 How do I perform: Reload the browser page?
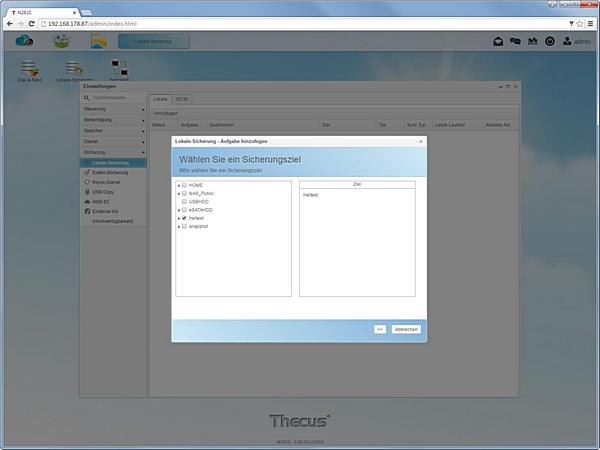click(x=32, y=24)
